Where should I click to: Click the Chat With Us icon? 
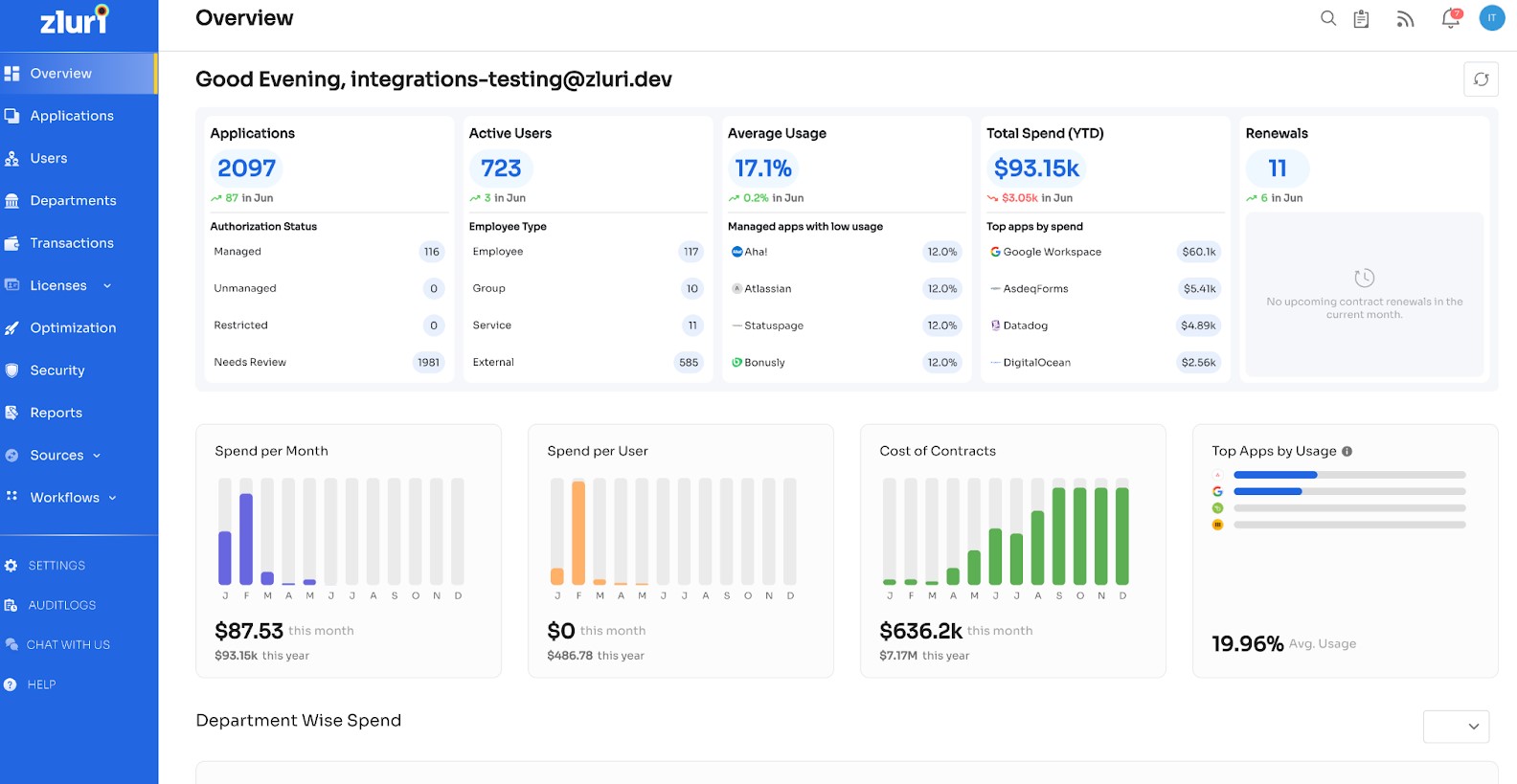11,645
